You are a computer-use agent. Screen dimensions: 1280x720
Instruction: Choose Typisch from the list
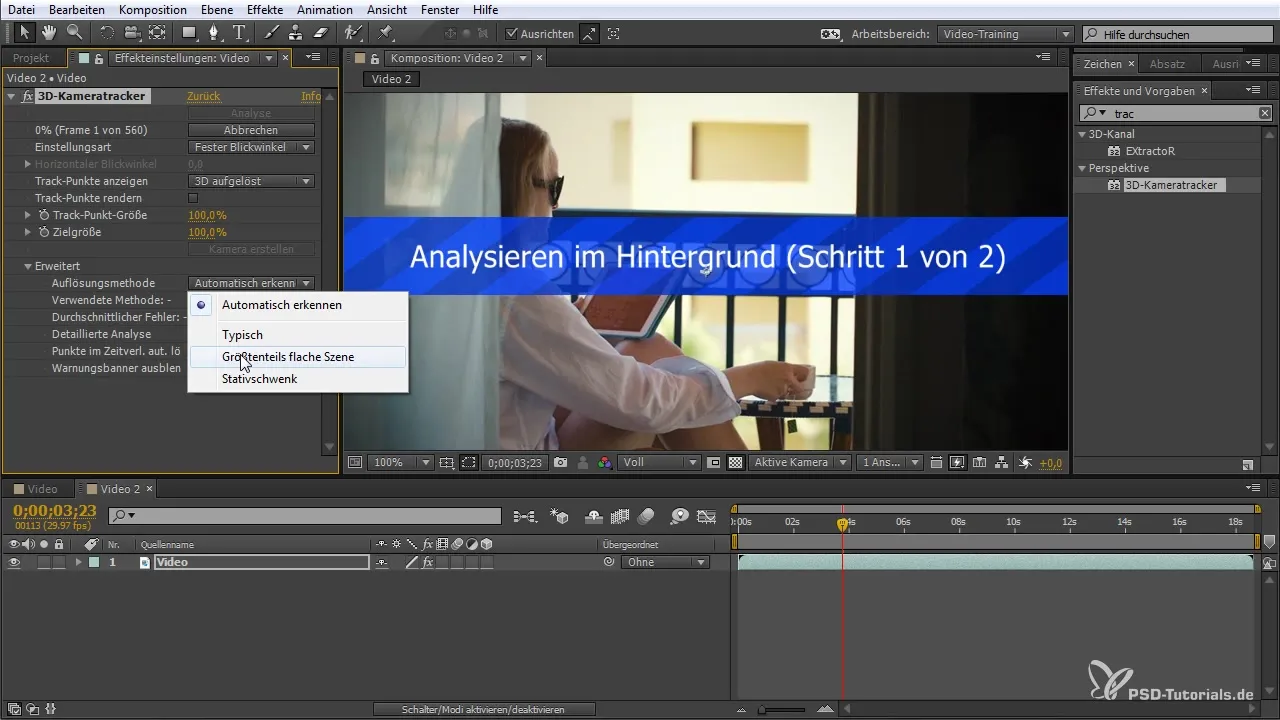click(298, 335)
